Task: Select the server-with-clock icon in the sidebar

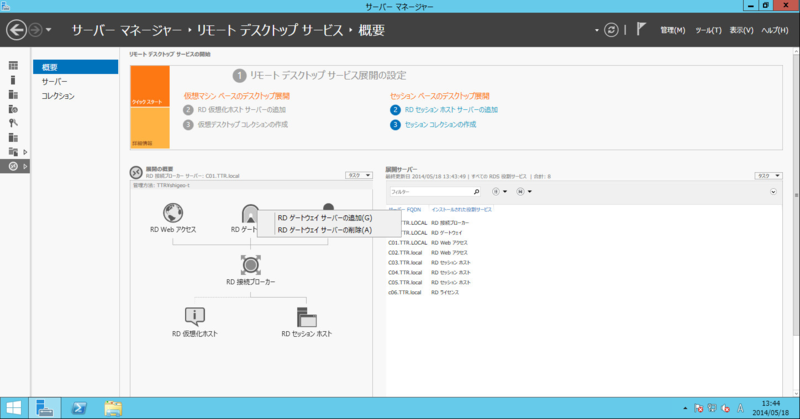Action: click(x=13, y=109)
